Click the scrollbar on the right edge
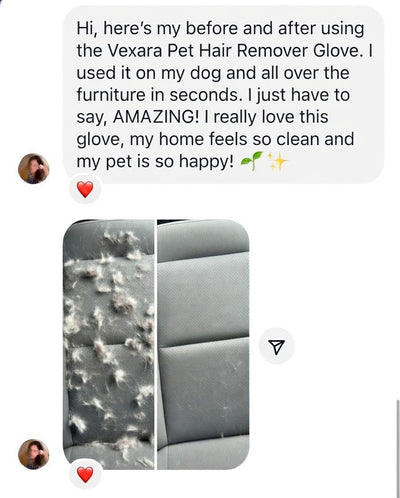The width and height of the screenshot is (400, 498). click(398, 448)
